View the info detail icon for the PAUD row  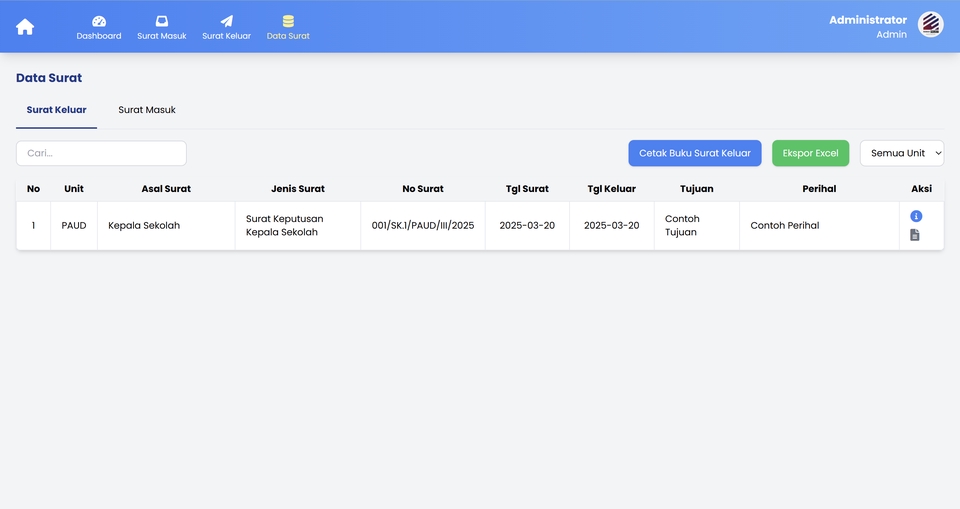pos(916,216)
